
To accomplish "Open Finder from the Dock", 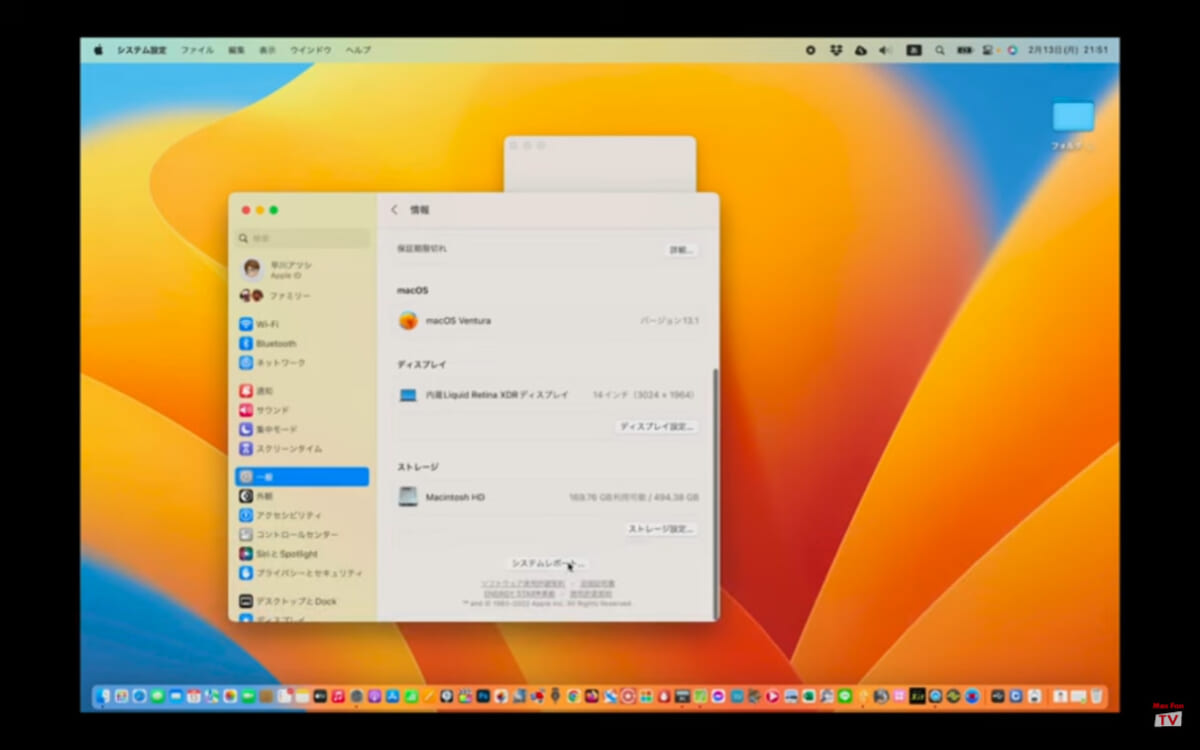I will point(103,696).
